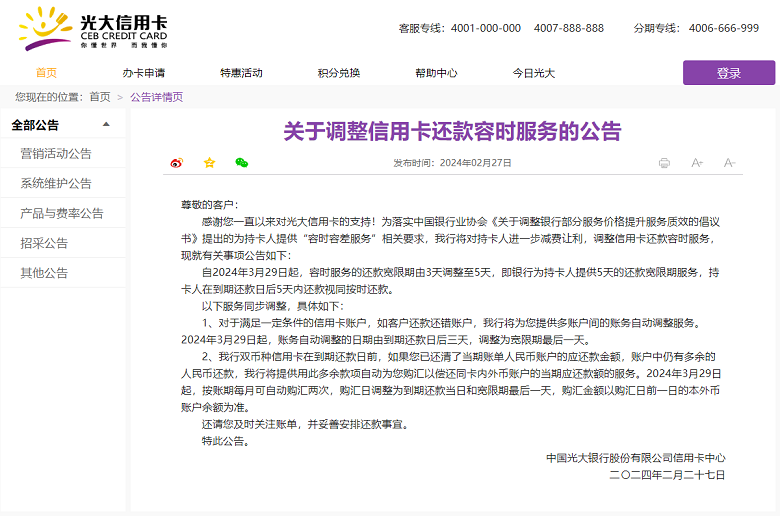The height and width of the screenshot is (516, 780).
Task: Click publish date 2024年02月27日
Action: pos(476,163)
